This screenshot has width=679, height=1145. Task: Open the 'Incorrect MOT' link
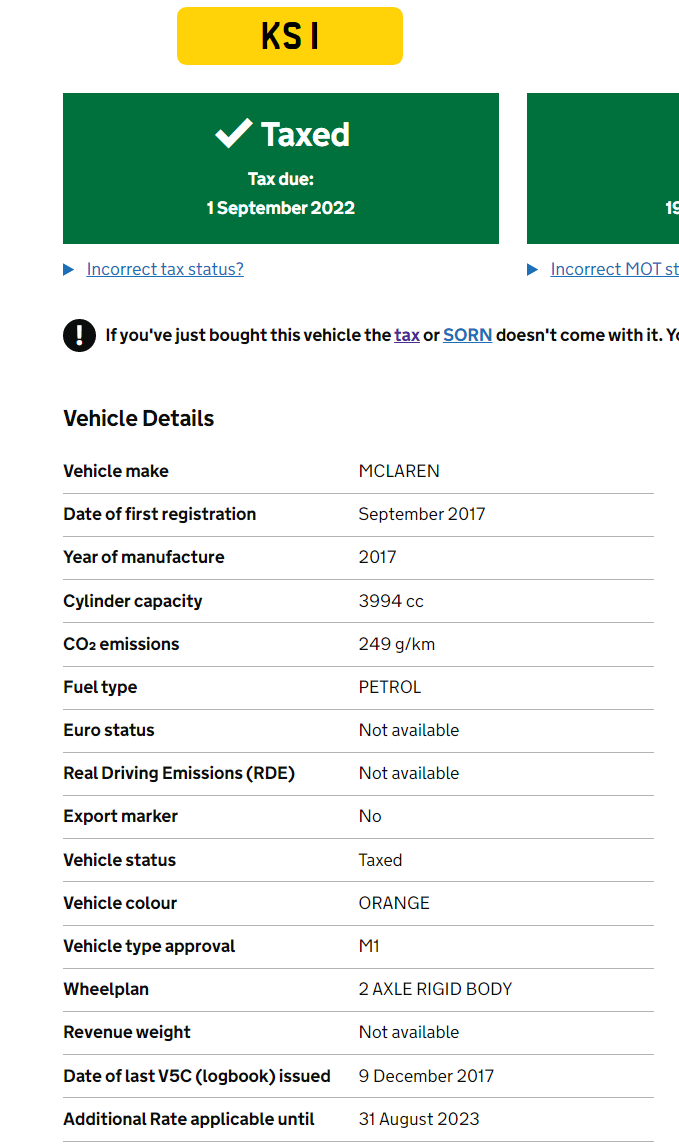click(x=615, y=269)
